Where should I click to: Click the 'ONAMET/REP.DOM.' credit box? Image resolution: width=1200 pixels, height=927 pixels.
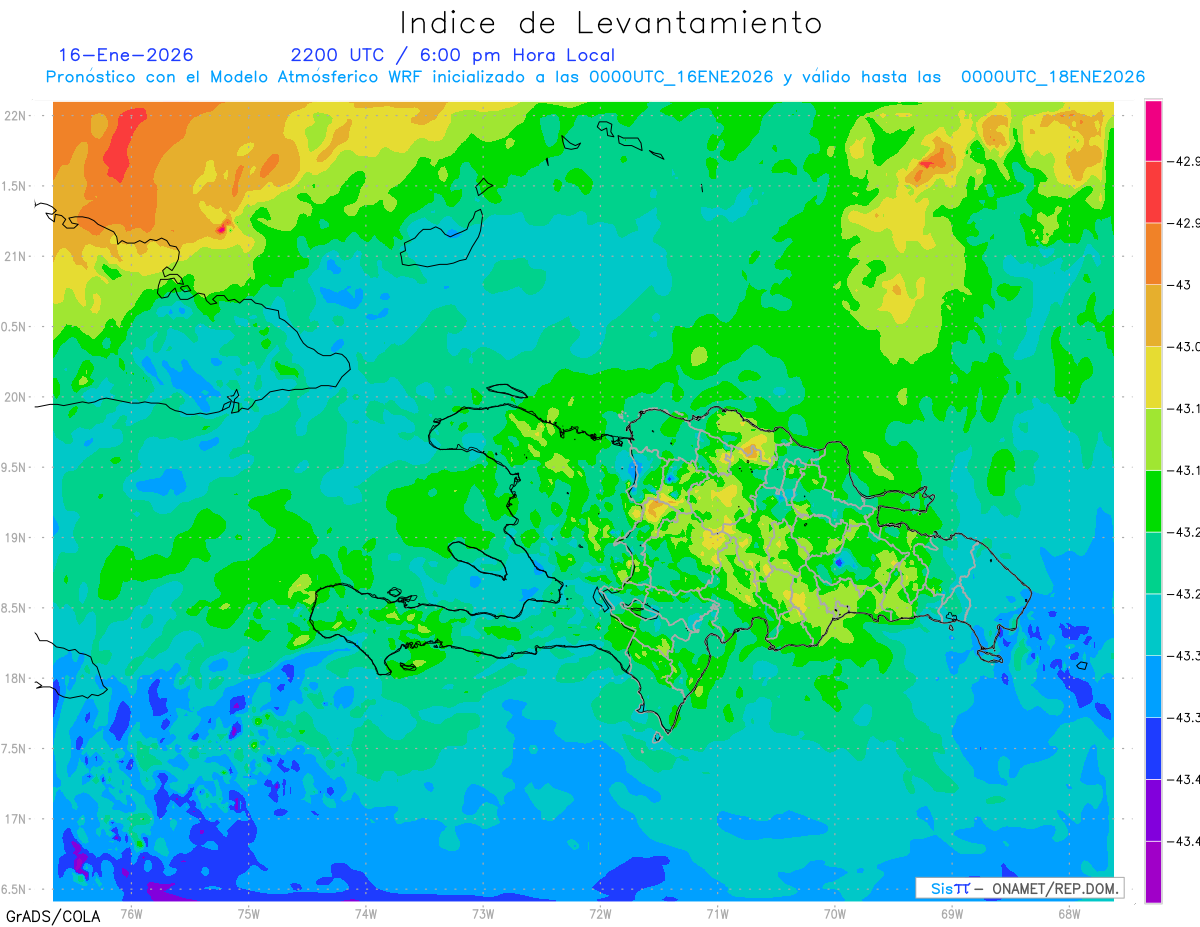coord(1020,888)
